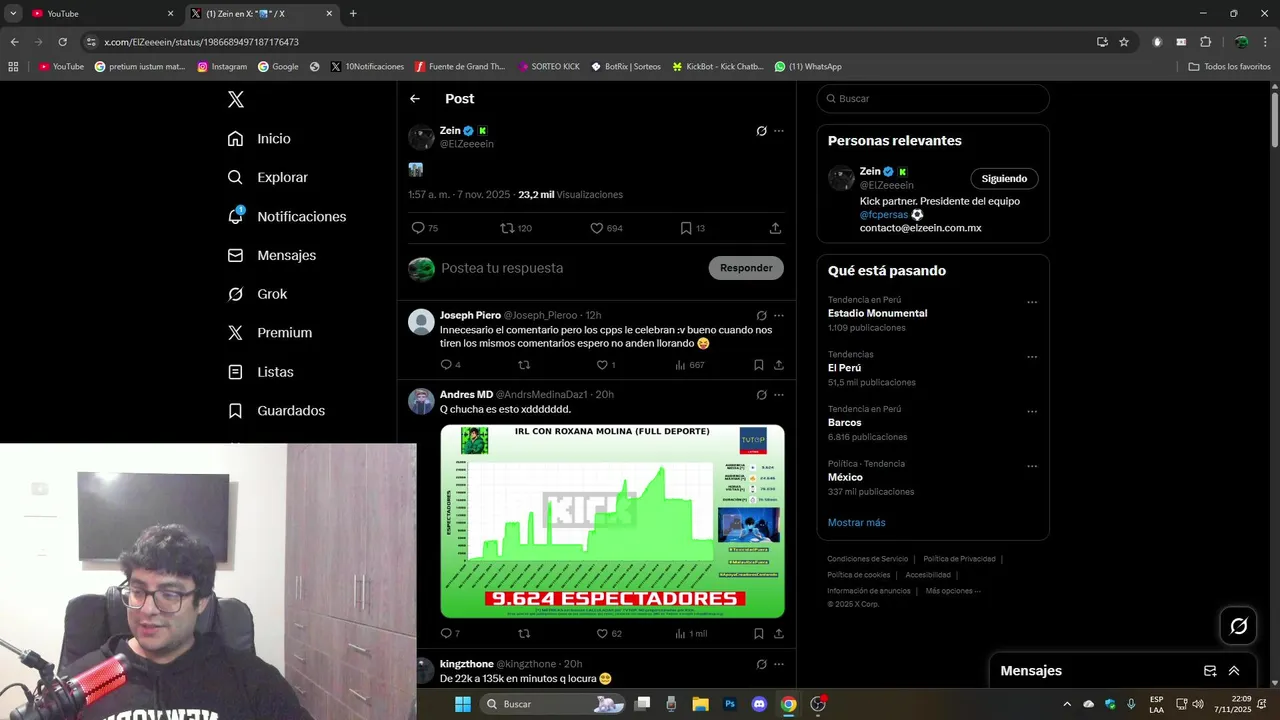Open Guardados in sidebar
This screenshot has width=1280, height=720.
pyautogui.click(x=277, y=411)
